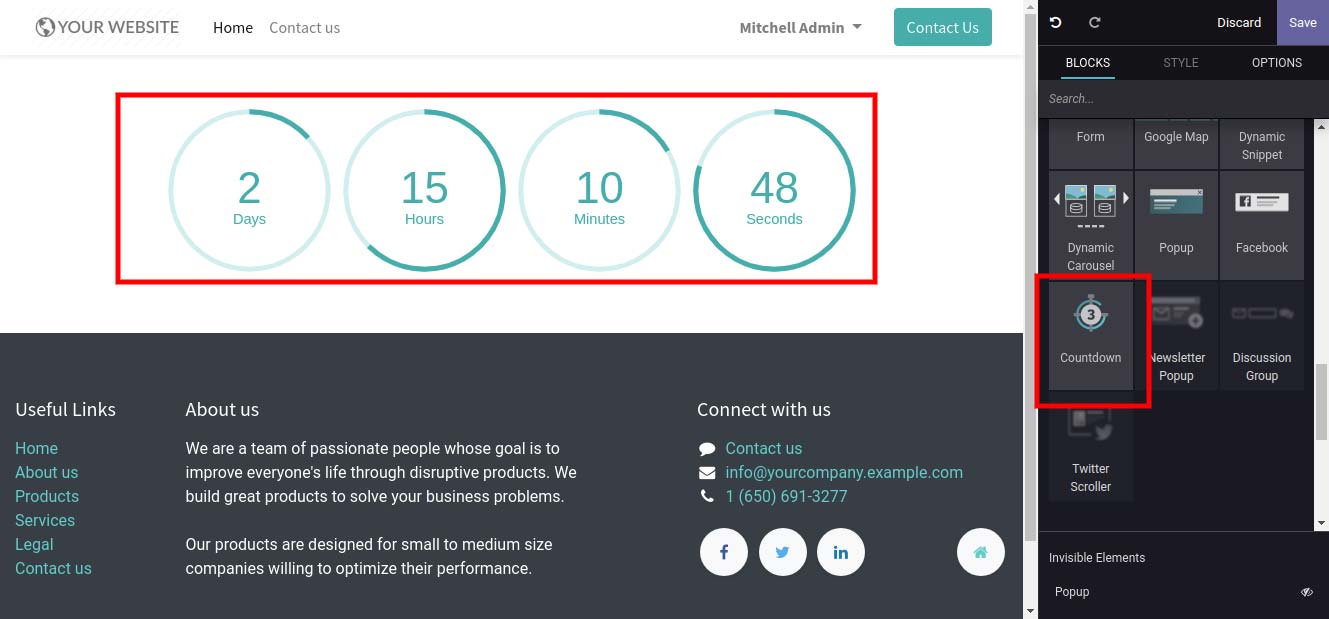
Task: Click the redo arrow icon in editor
Action: tap(1095, 22)
